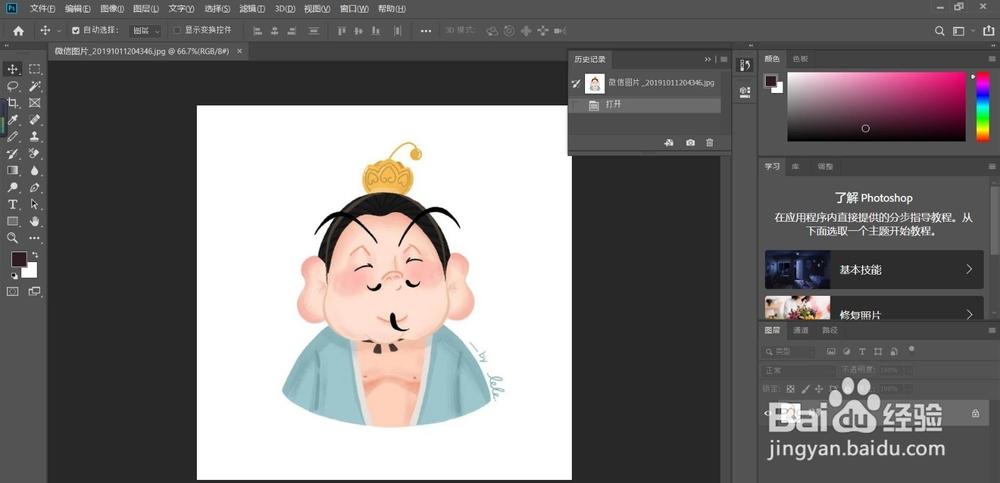Swap foreground and background colors

(x=35, y=255)
